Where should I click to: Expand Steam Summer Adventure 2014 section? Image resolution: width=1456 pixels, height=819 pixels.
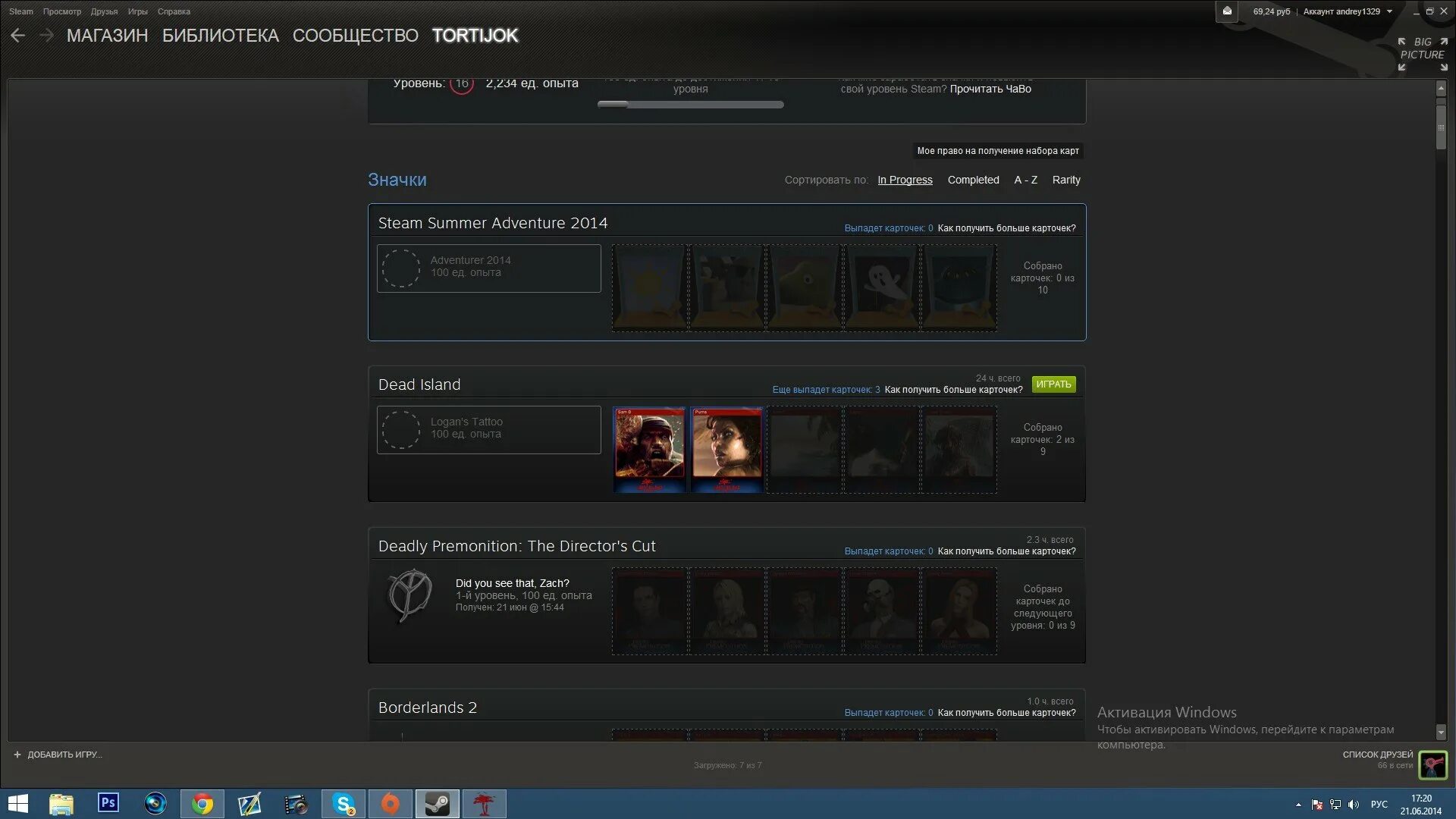493,222
